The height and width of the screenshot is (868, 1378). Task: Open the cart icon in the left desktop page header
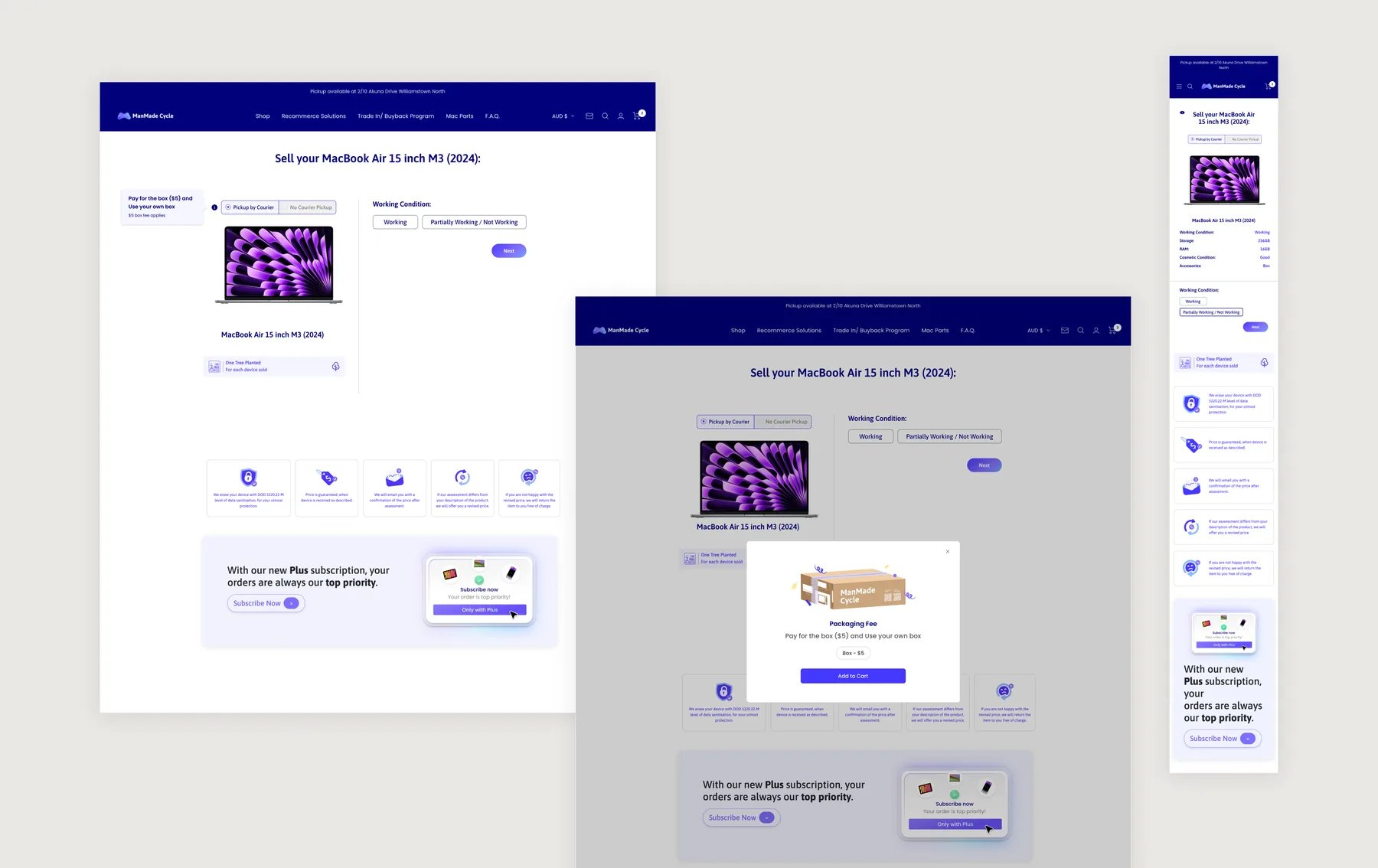point(638,116)
